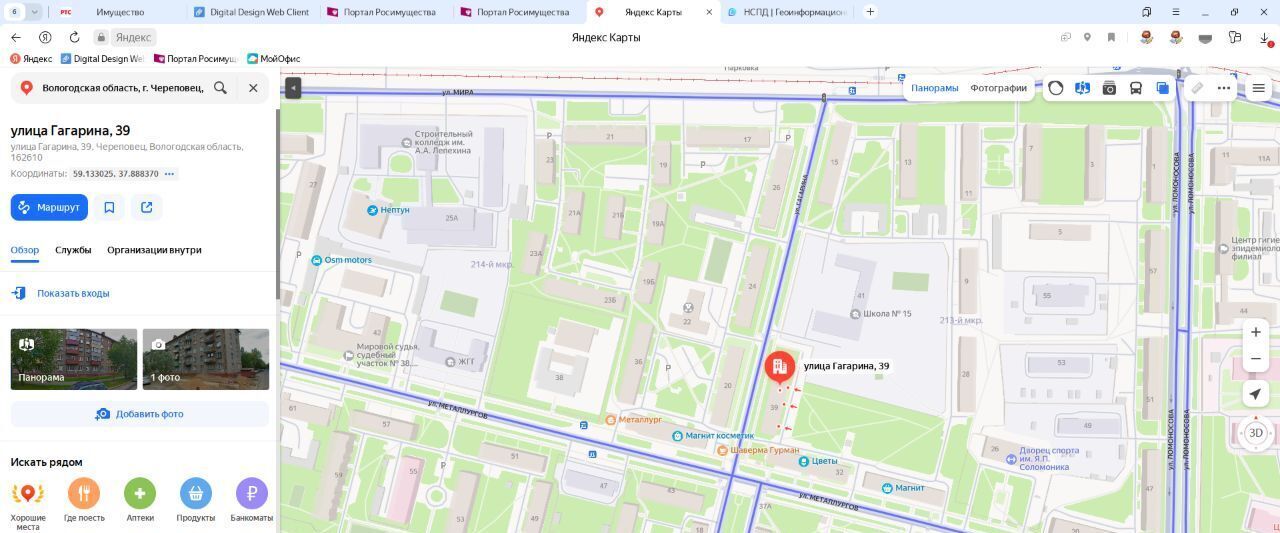Open МойОфис bookmark
The image size is (1280, 533).
click(x=274, y=59)
